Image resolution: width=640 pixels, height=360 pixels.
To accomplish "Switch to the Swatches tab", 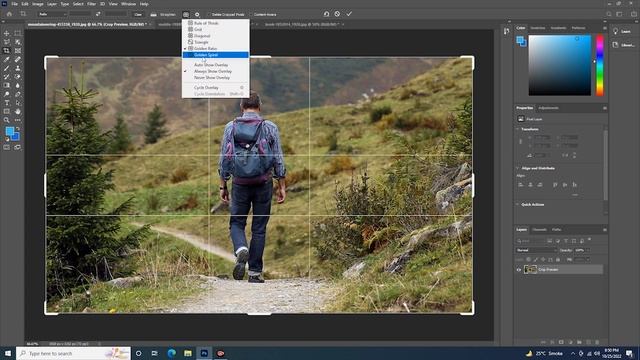I will pyautogui.click(x=538, y=28).
